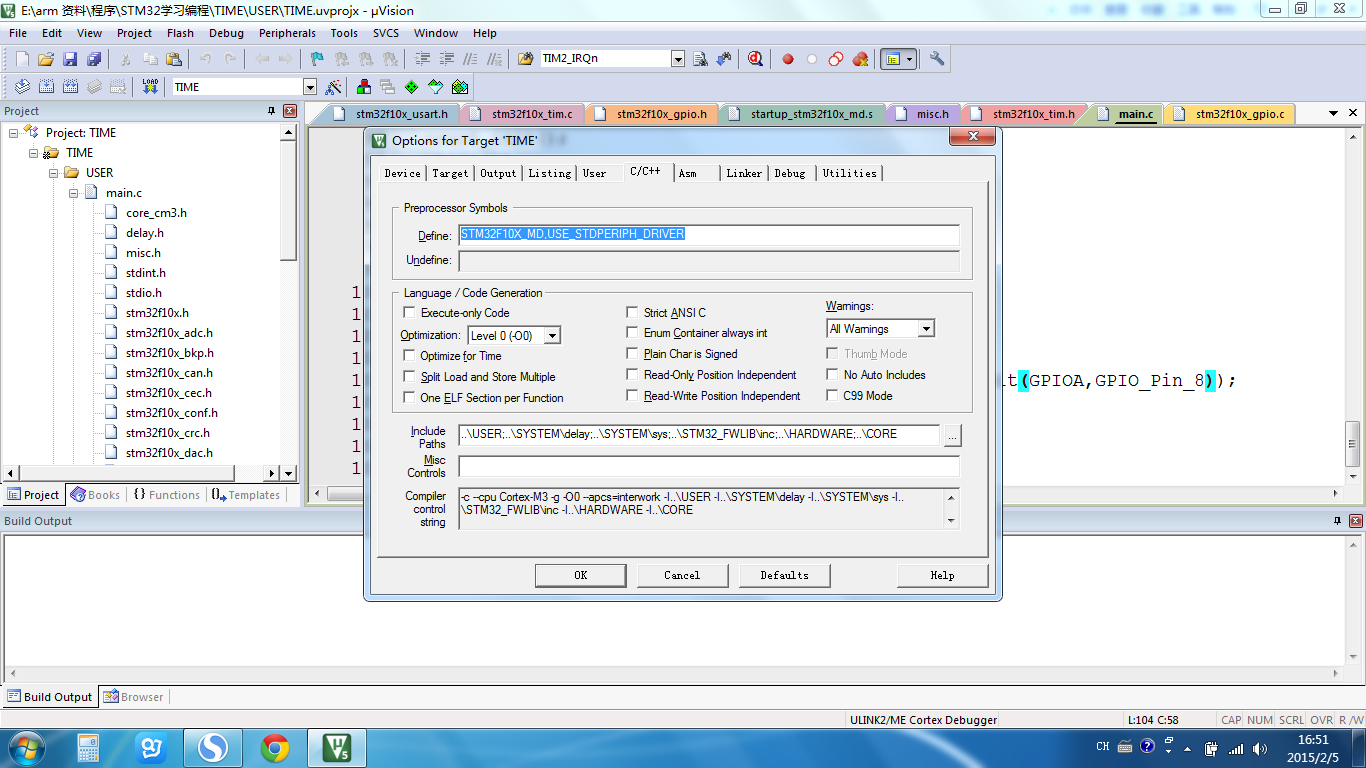Show the Functions panel tab
Viewport: 1366px width, 768px height.
pyautogui.click(x=166, y=495)
